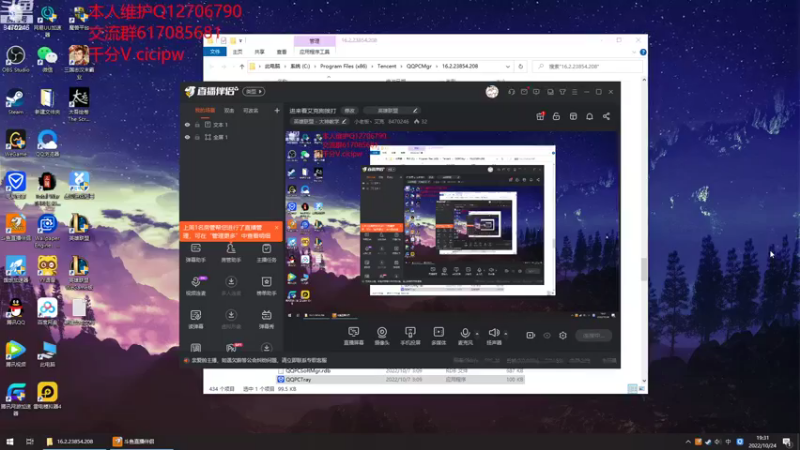
Task: Open the messages mail icon
Action: click(524, 92)
